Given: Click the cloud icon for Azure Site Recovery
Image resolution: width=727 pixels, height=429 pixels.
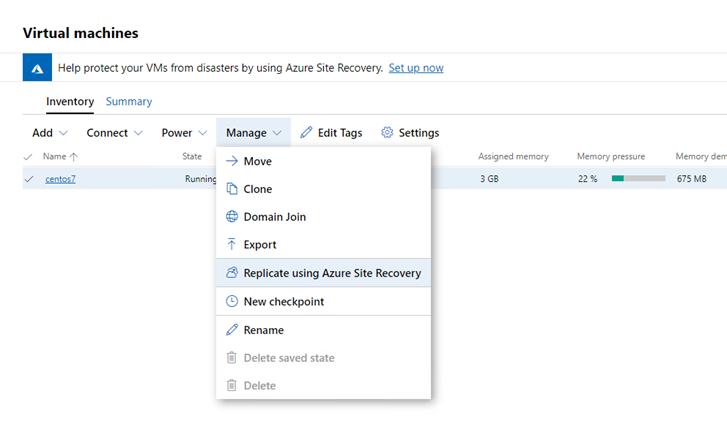Looking at the screenshot, I should (231, 273).
